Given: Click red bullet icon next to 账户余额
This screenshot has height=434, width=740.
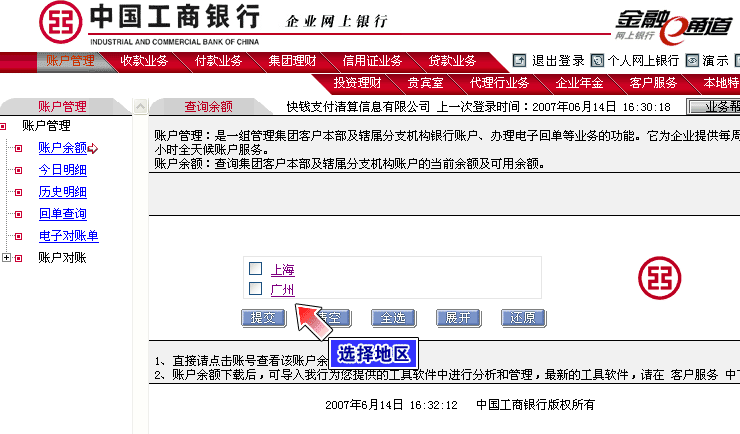Looking at the screenshot, I should [18, 149].
